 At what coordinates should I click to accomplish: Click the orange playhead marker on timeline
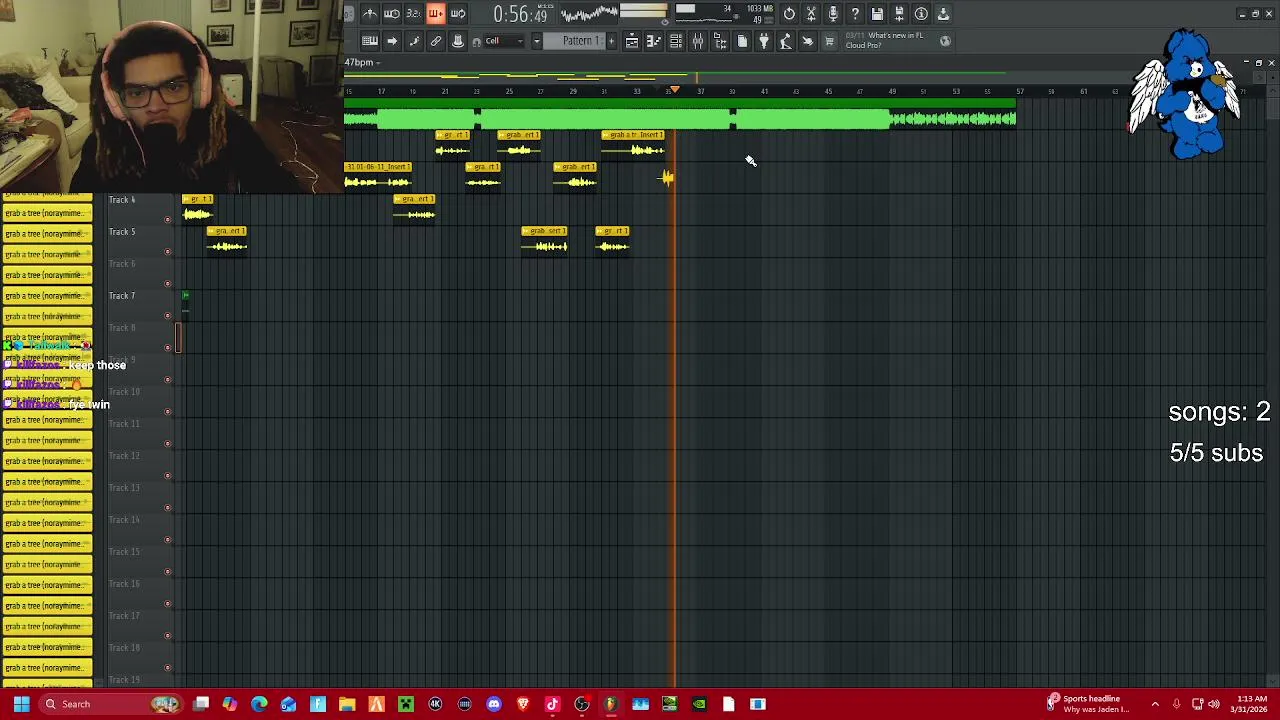tap(675, 91)
